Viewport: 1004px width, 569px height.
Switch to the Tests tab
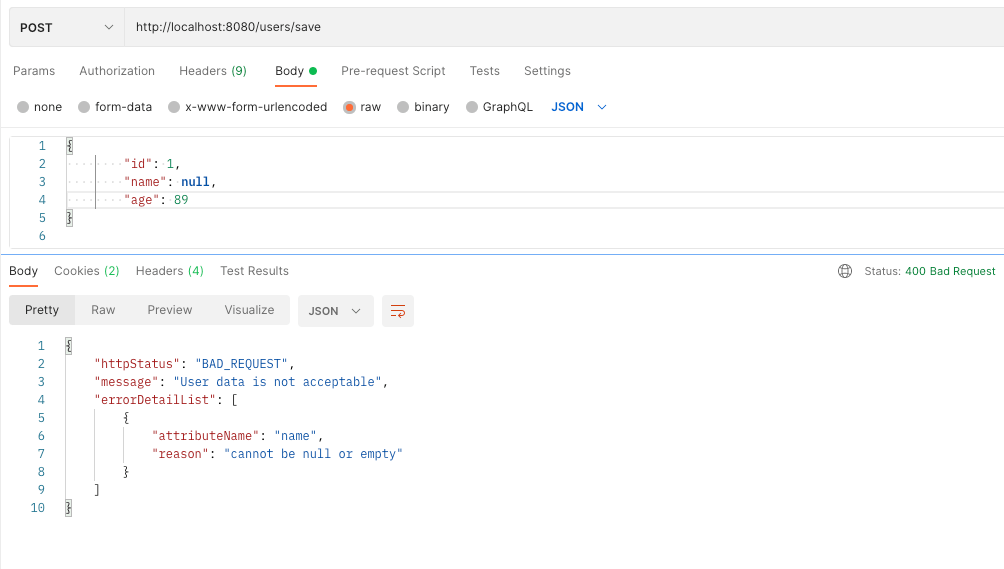(484, 71)
